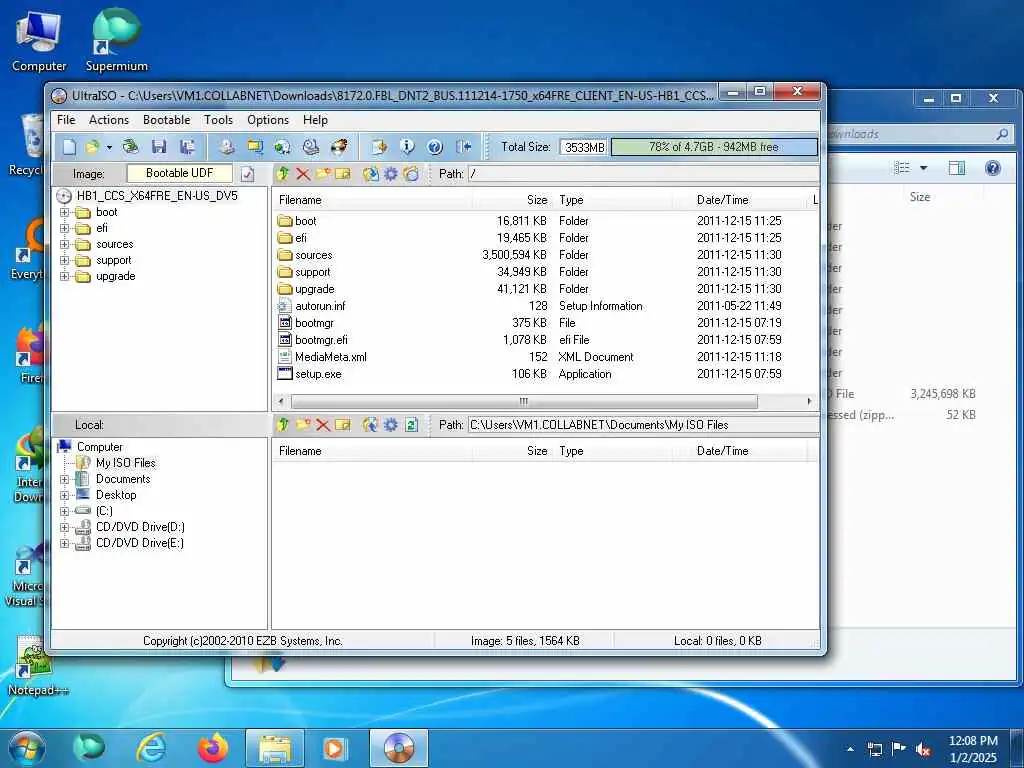1024x768 pixels.
Task: Select MediaMeta.xml in the image file list
Action: [x=330, y=357]
